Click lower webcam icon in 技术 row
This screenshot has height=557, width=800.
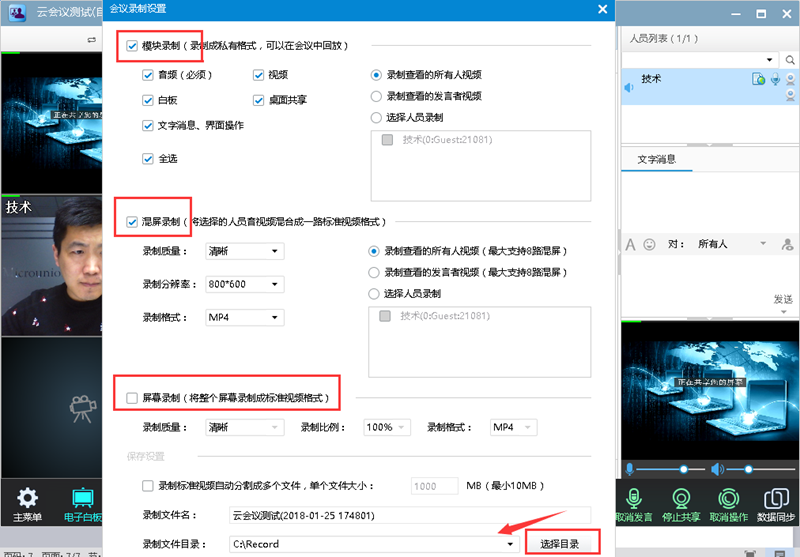pos(791,95)
